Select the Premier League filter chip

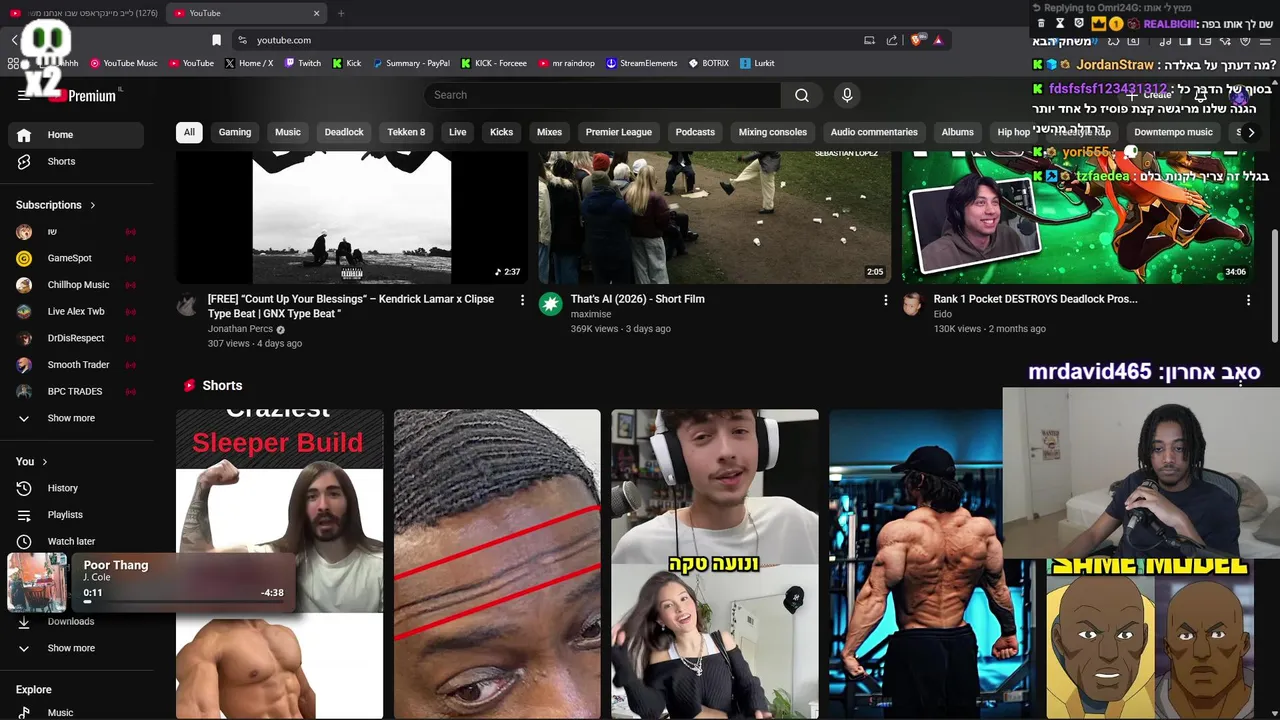point(619,132)
